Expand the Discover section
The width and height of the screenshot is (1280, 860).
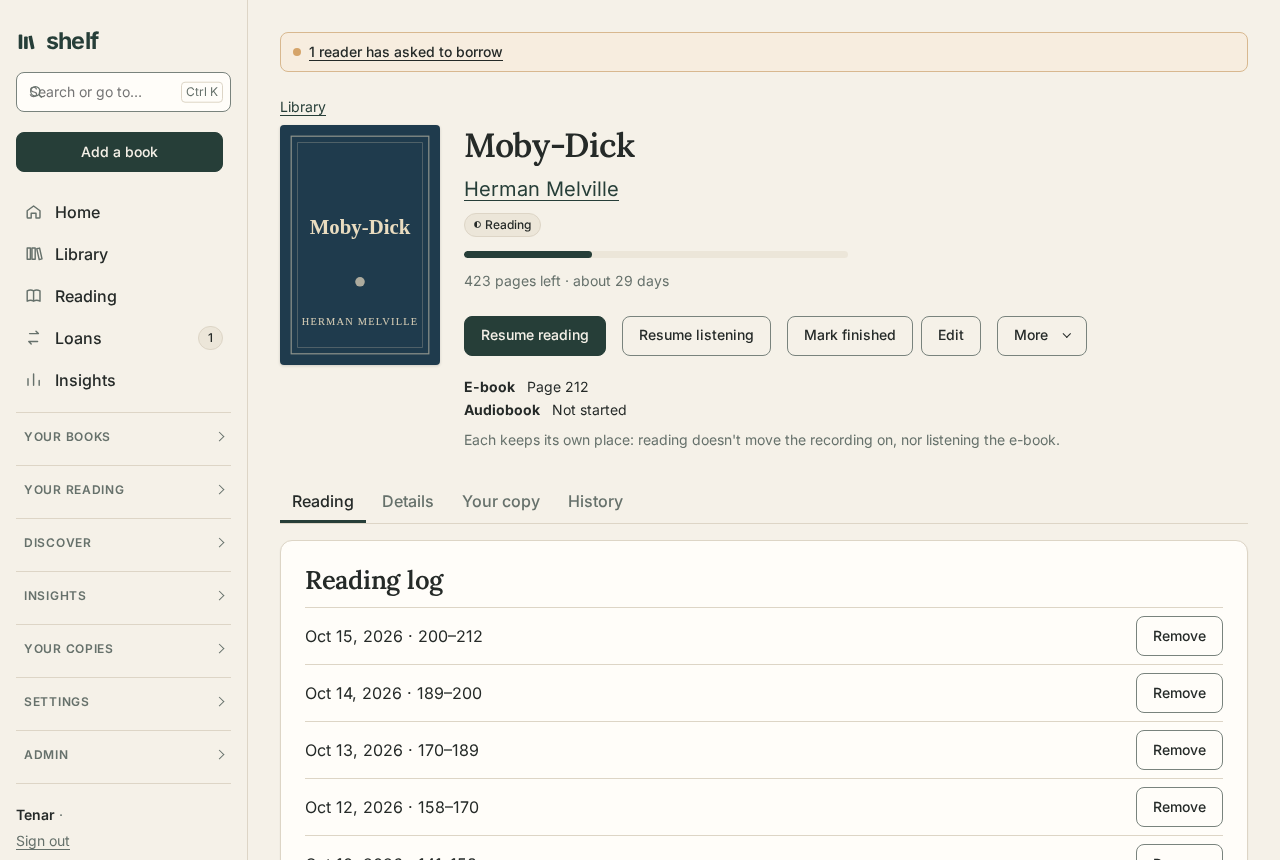coord(123,543)
